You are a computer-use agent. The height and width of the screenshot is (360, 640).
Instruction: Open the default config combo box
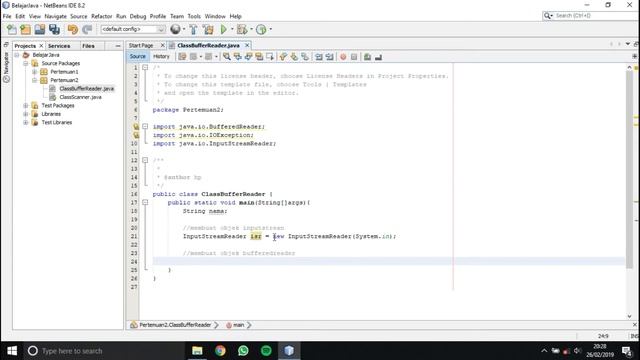coord(133,29)
